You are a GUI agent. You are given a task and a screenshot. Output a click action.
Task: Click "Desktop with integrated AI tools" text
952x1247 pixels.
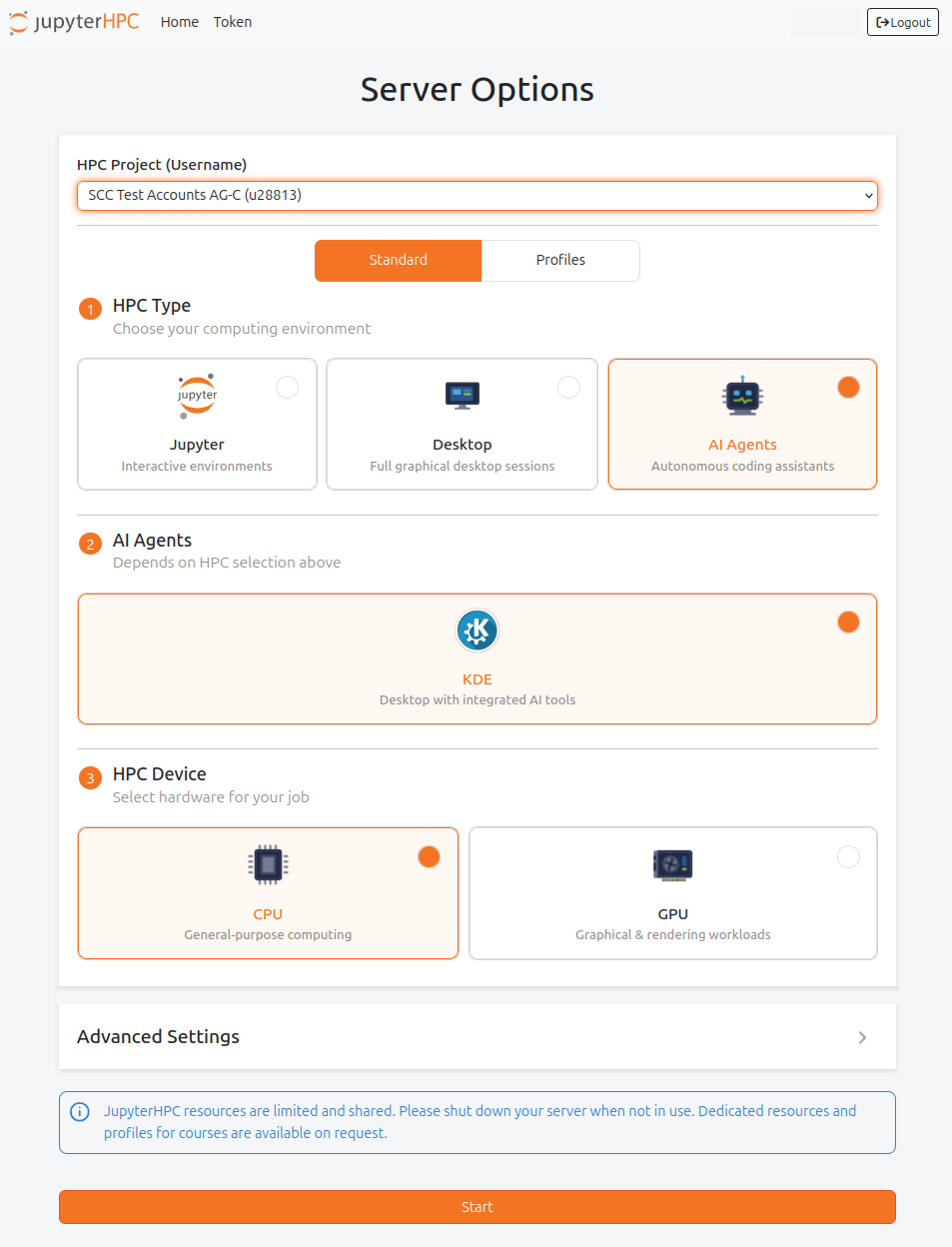[477, 700]
